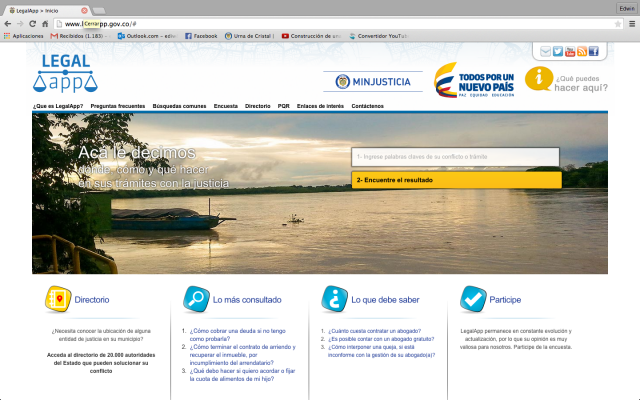Click the magnifier Lo más consultado icon

pos(196,299)
